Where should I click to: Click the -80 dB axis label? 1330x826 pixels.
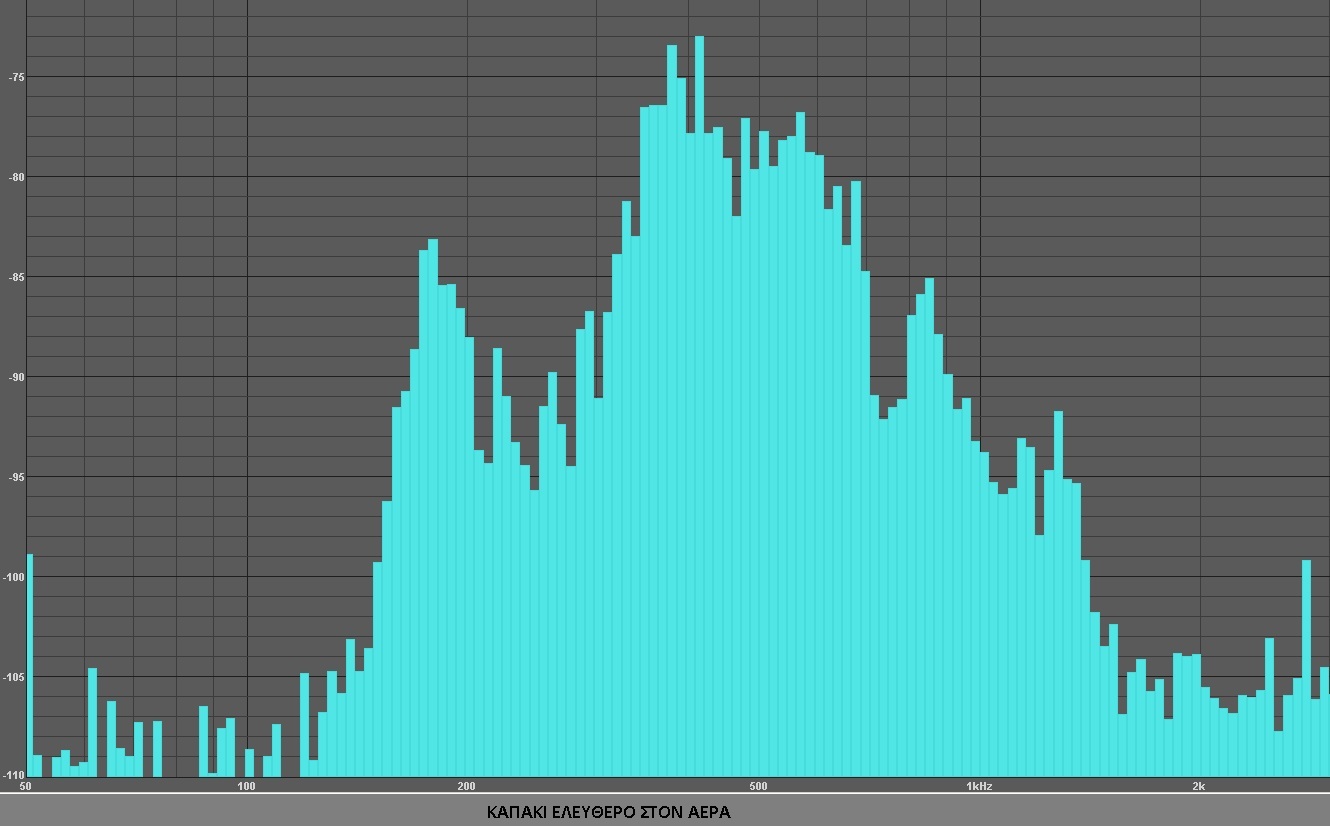tap(16, 177)
